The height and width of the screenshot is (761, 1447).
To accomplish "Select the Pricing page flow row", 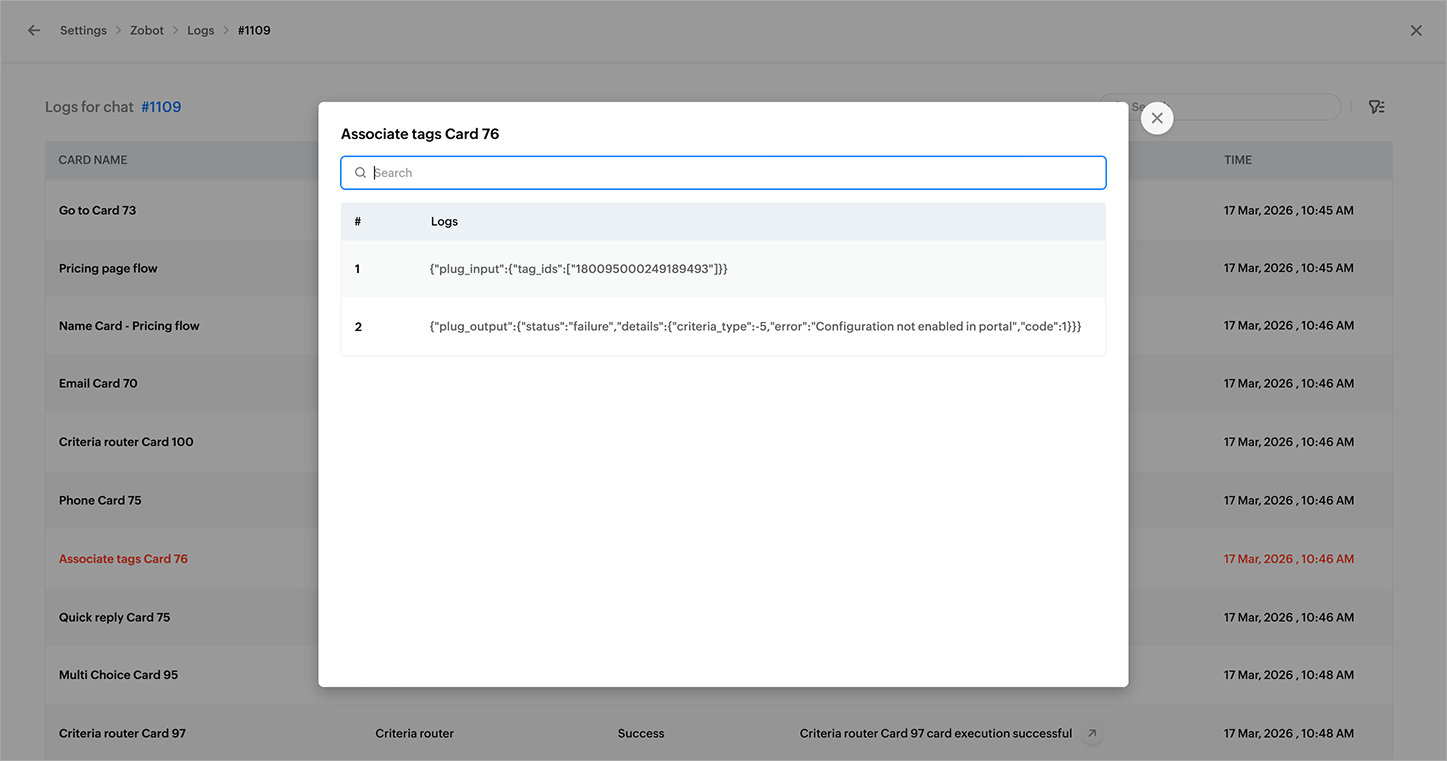I will pyautogui.click(x=718, y=269).
